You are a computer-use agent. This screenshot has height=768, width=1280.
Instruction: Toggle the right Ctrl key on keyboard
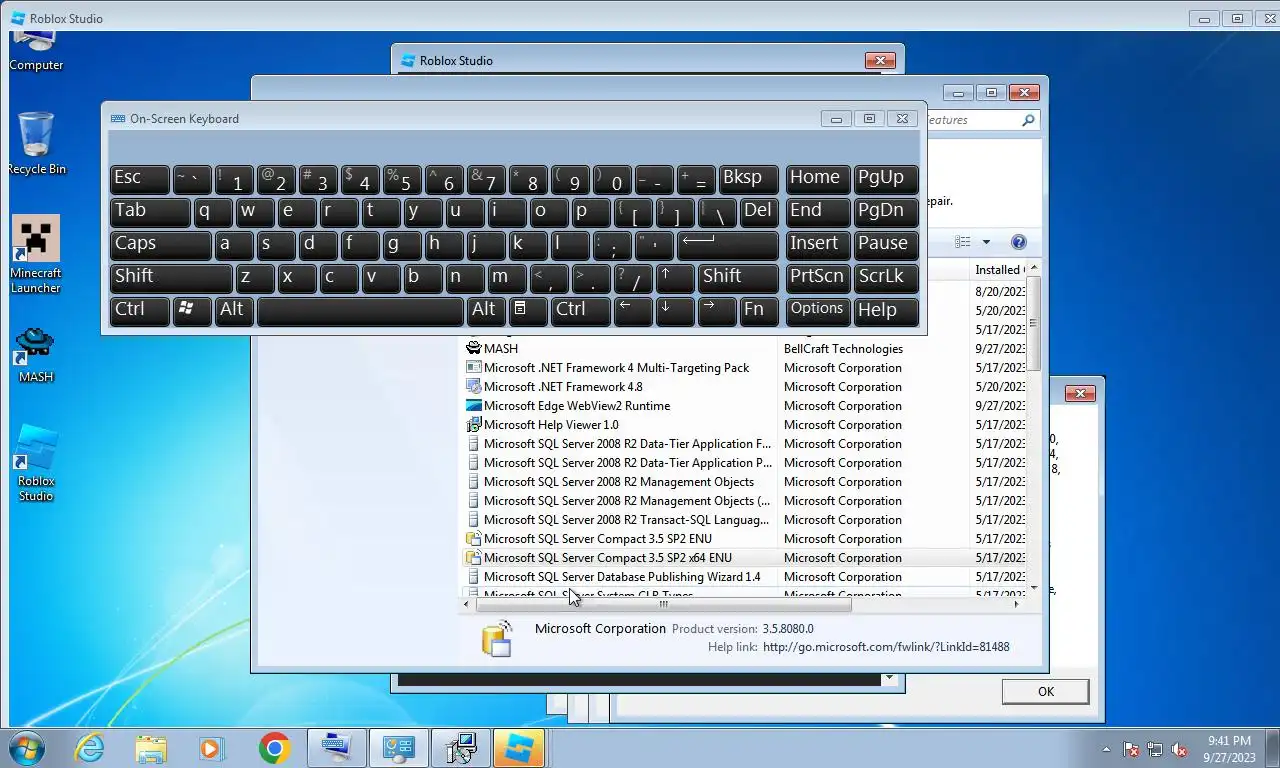pyautogui.click(x=580, y=311)
